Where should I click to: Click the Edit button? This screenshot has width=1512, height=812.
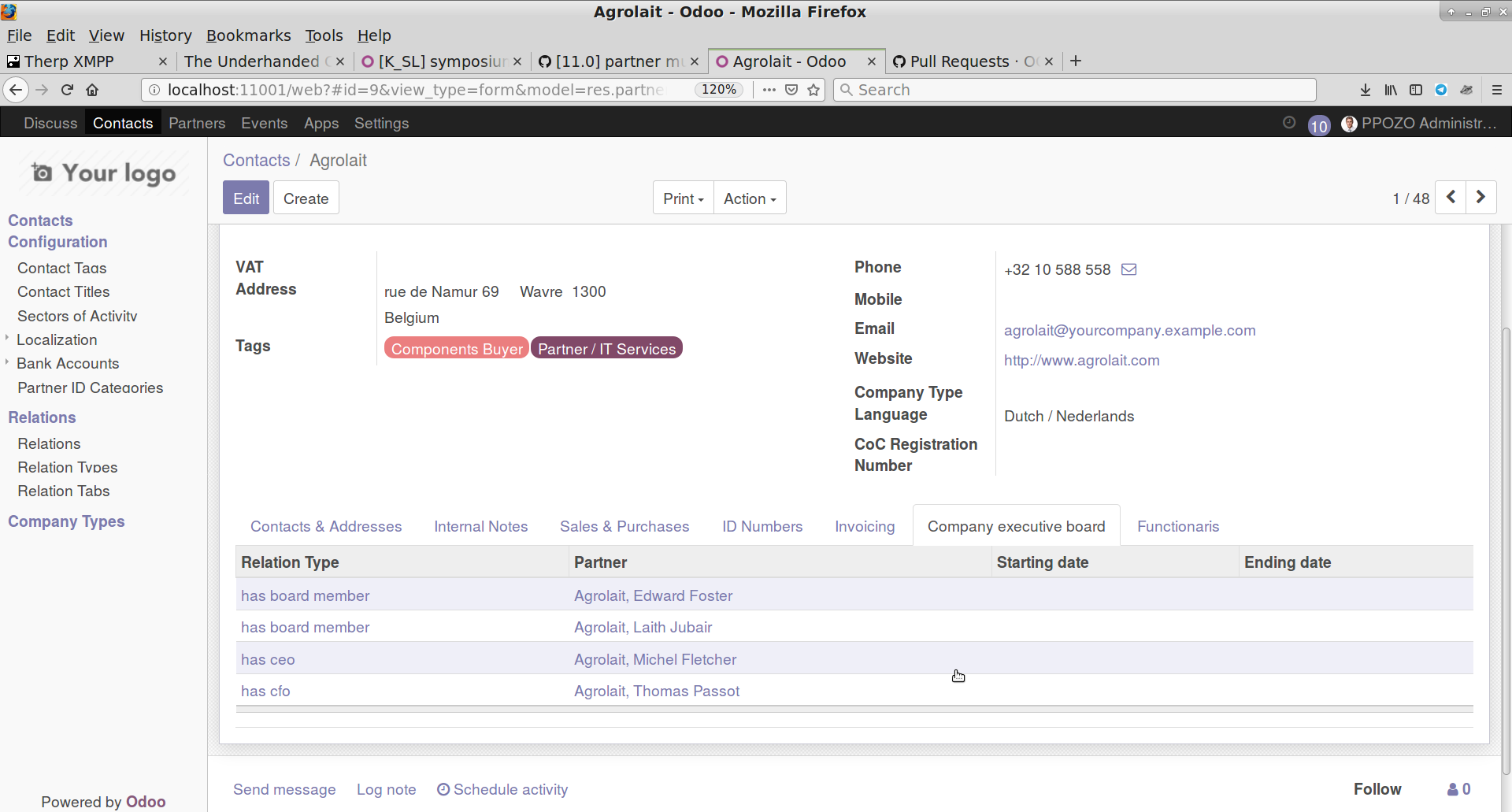click(246, 198)
